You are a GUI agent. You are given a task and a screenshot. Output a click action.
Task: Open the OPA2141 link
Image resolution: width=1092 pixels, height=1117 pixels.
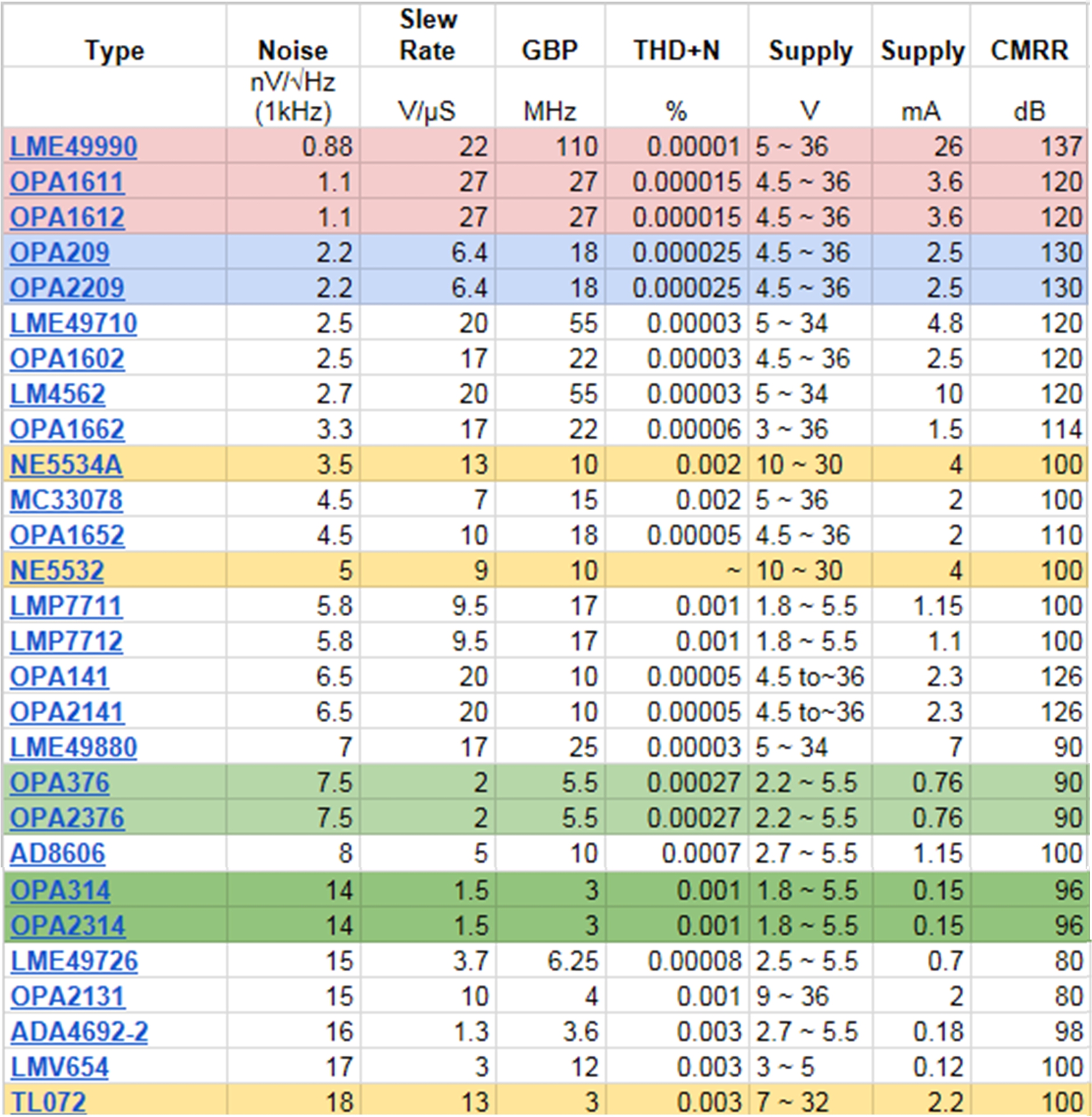coord(67,712)
